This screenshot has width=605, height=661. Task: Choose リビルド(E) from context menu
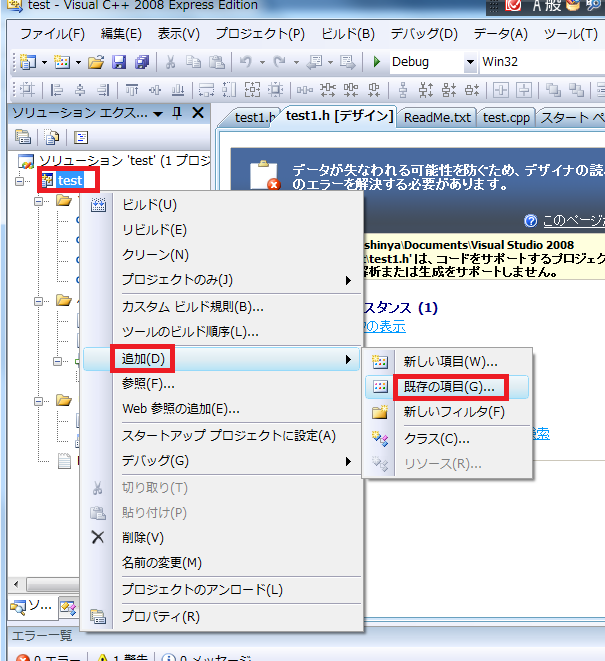click(x=154, y=229)
